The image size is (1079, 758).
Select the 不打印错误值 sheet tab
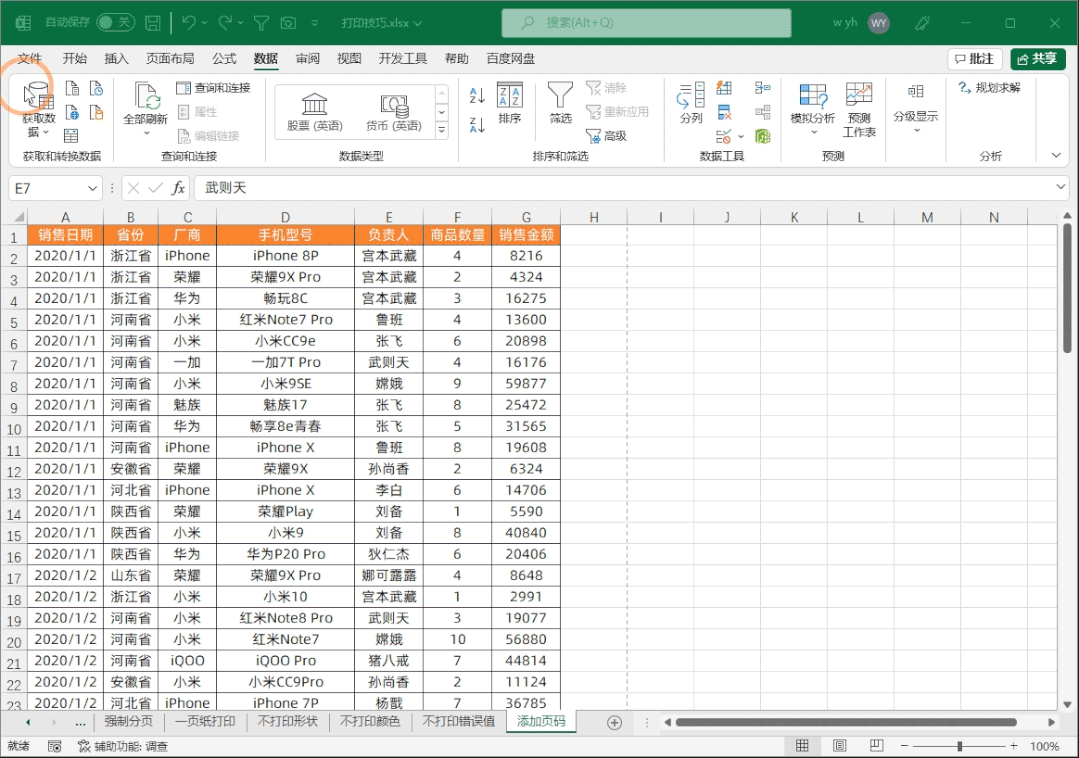[458, 722]
